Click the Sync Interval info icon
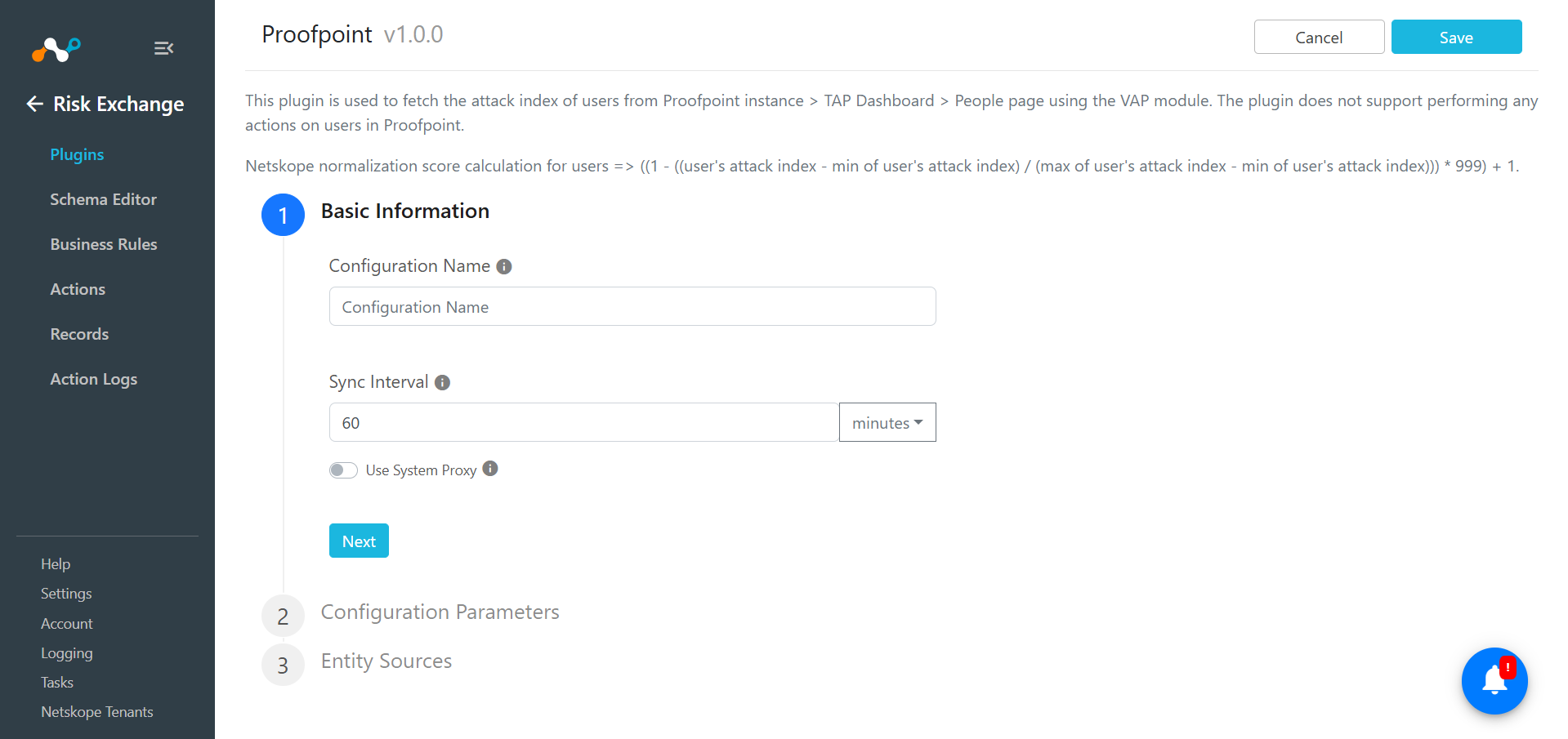 (x=442, y=383)
